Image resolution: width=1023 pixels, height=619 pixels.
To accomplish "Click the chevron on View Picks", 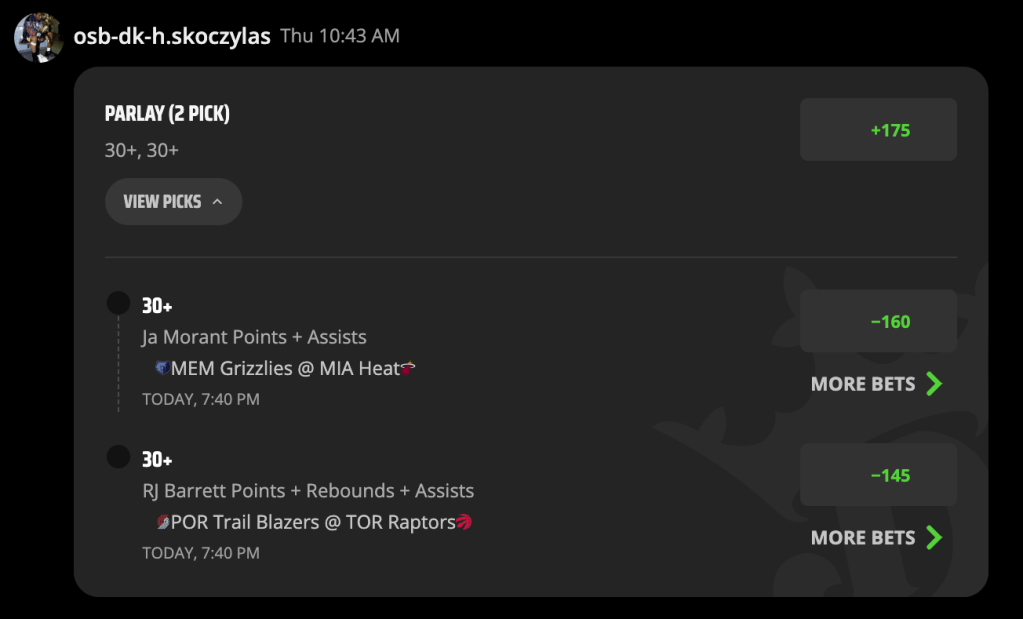I will tap(217, 202).
